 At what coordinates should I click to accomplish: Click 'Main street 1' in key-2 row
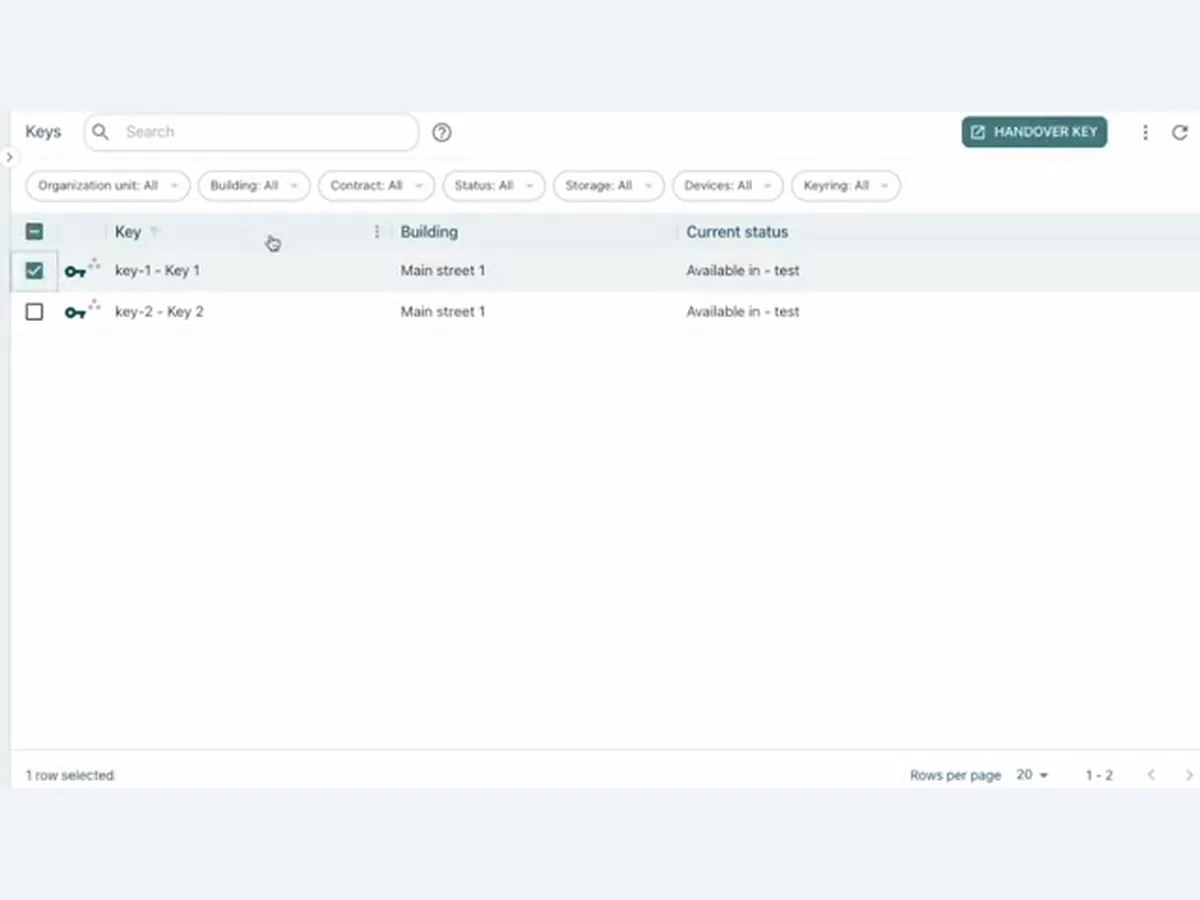pyautogui.click(x=443, y=311)
